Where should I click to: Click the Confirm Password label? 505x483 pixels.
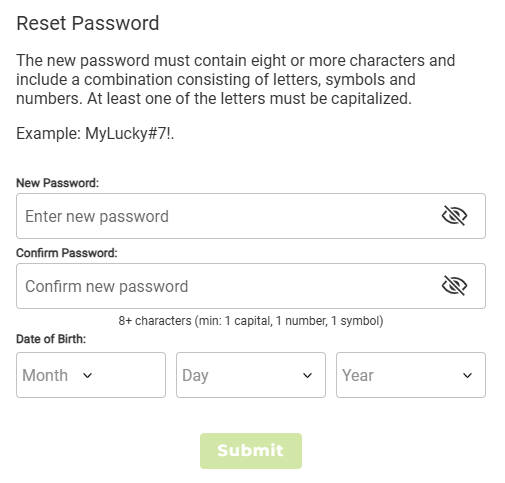click(67, 253)
